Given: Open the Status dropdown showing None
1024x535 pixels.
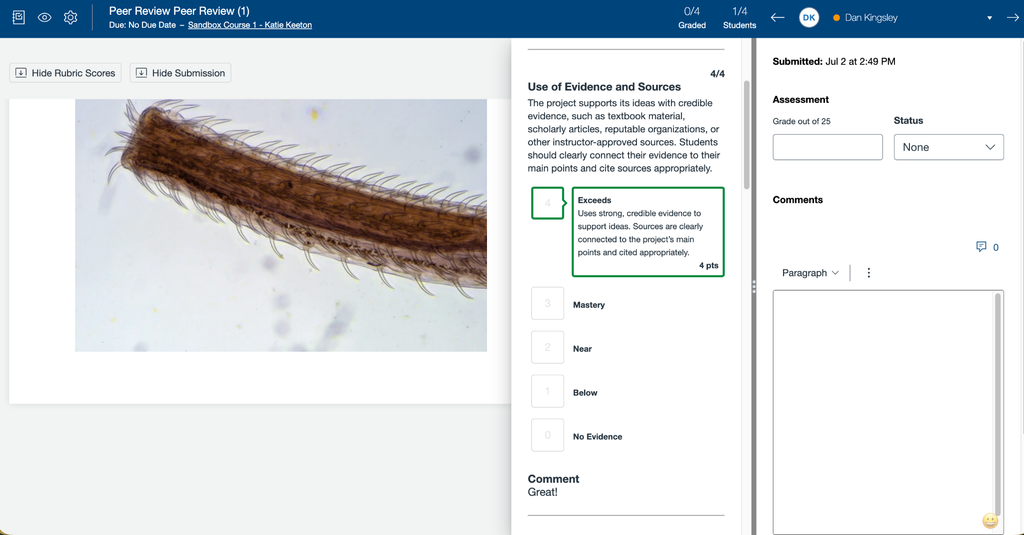Looking at the screenshot, I should (948, 147).
